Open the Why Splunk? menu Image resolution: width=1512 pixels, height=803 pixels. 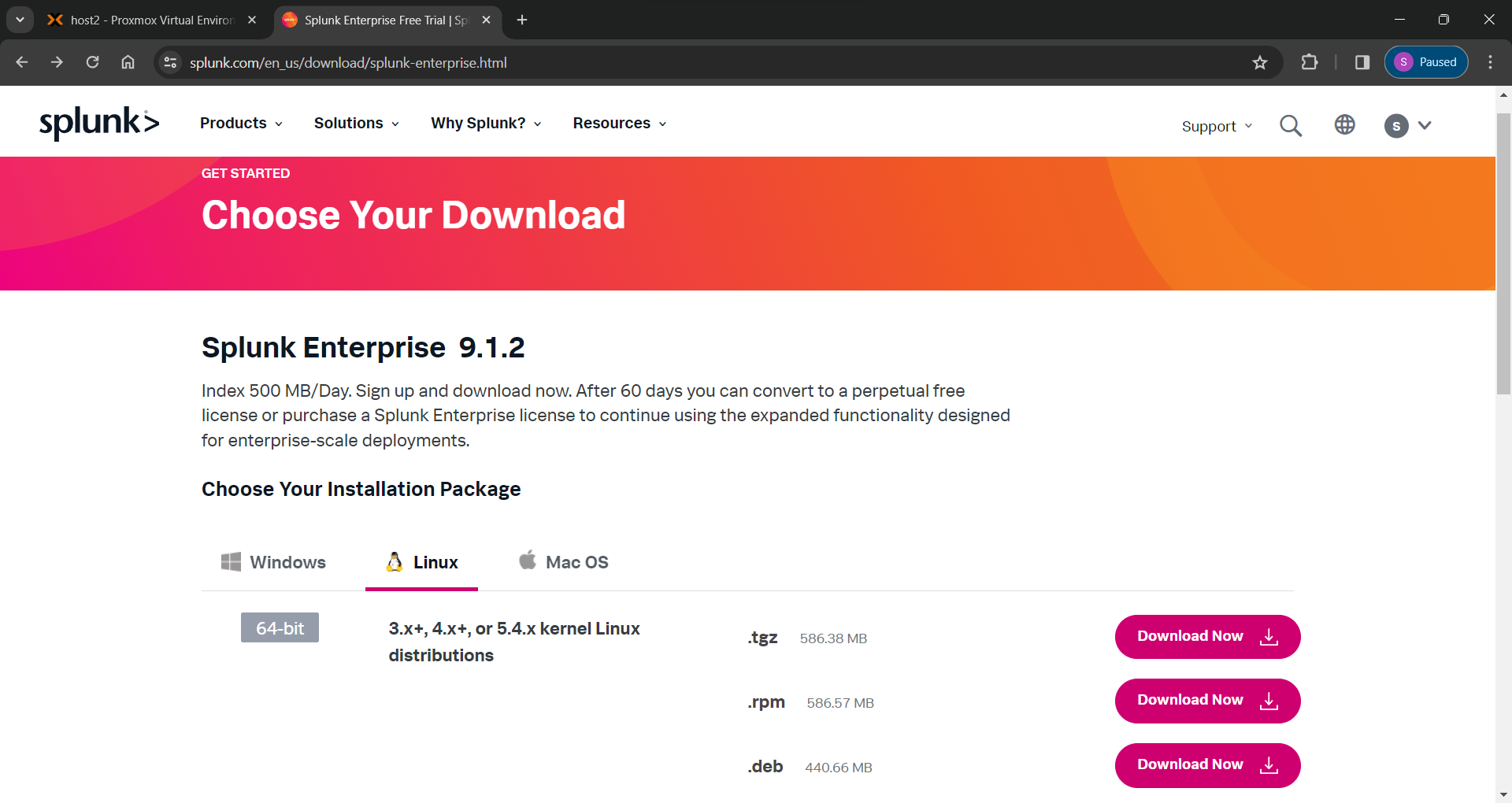point(486,124)
